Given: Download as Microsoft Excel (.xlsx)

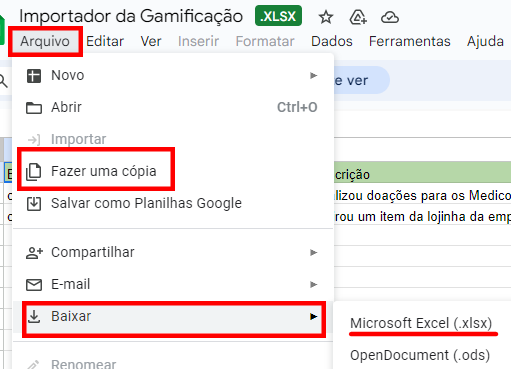Looking at the screenshot, I should tap(421, 323).
